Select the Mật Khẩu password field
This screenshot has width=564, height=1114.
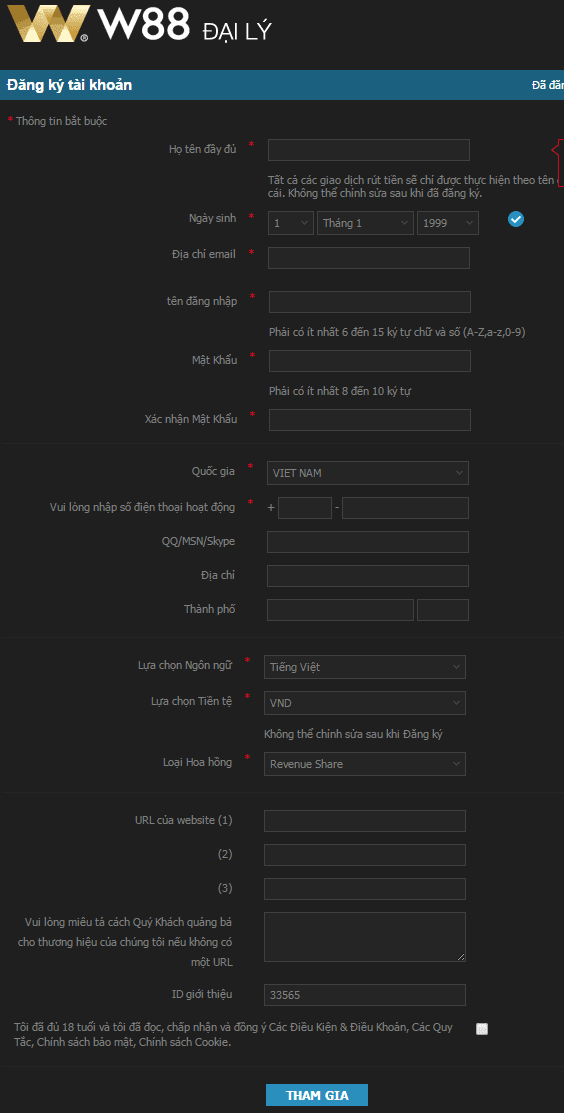[369, 361]
